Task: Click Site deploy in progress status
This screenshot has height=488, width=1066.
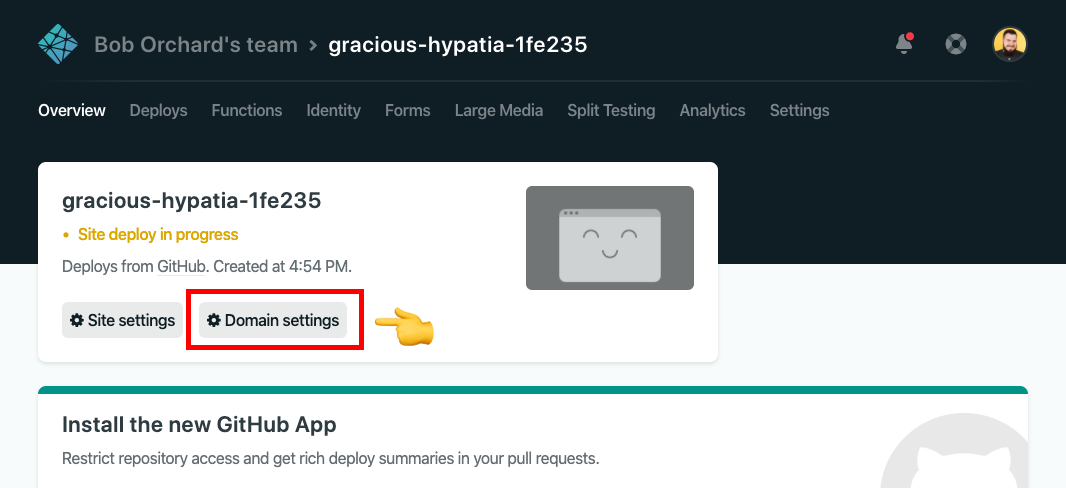Action: point(158,234)
